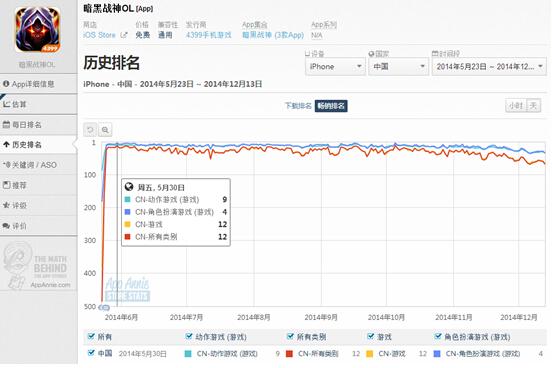Image resolution: width=552 pixels, height=368 pixels.
Task: Click the chart zoom magnifier icon
Action: point(105,130)
